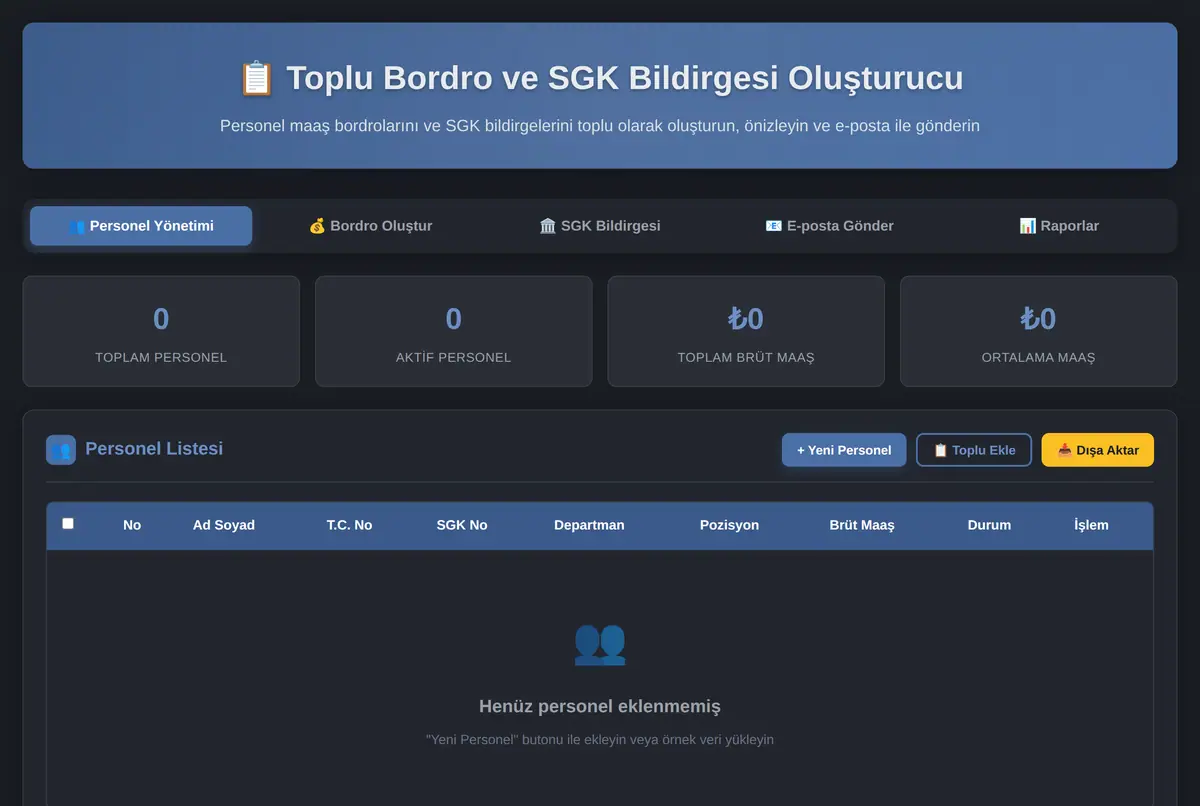Select the Toplam Brüt Maaş stat card
The width and height of the screenshot is (1200, 806).
746,331
